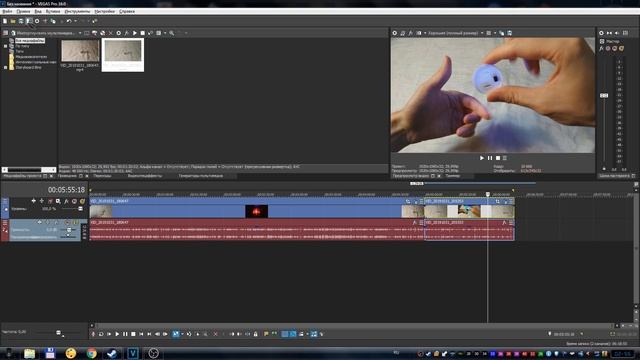Viewport: 640px width, 360px height.
Task: Open event pan/crop icon on first video clip
Action: click(x=408, y=201)
